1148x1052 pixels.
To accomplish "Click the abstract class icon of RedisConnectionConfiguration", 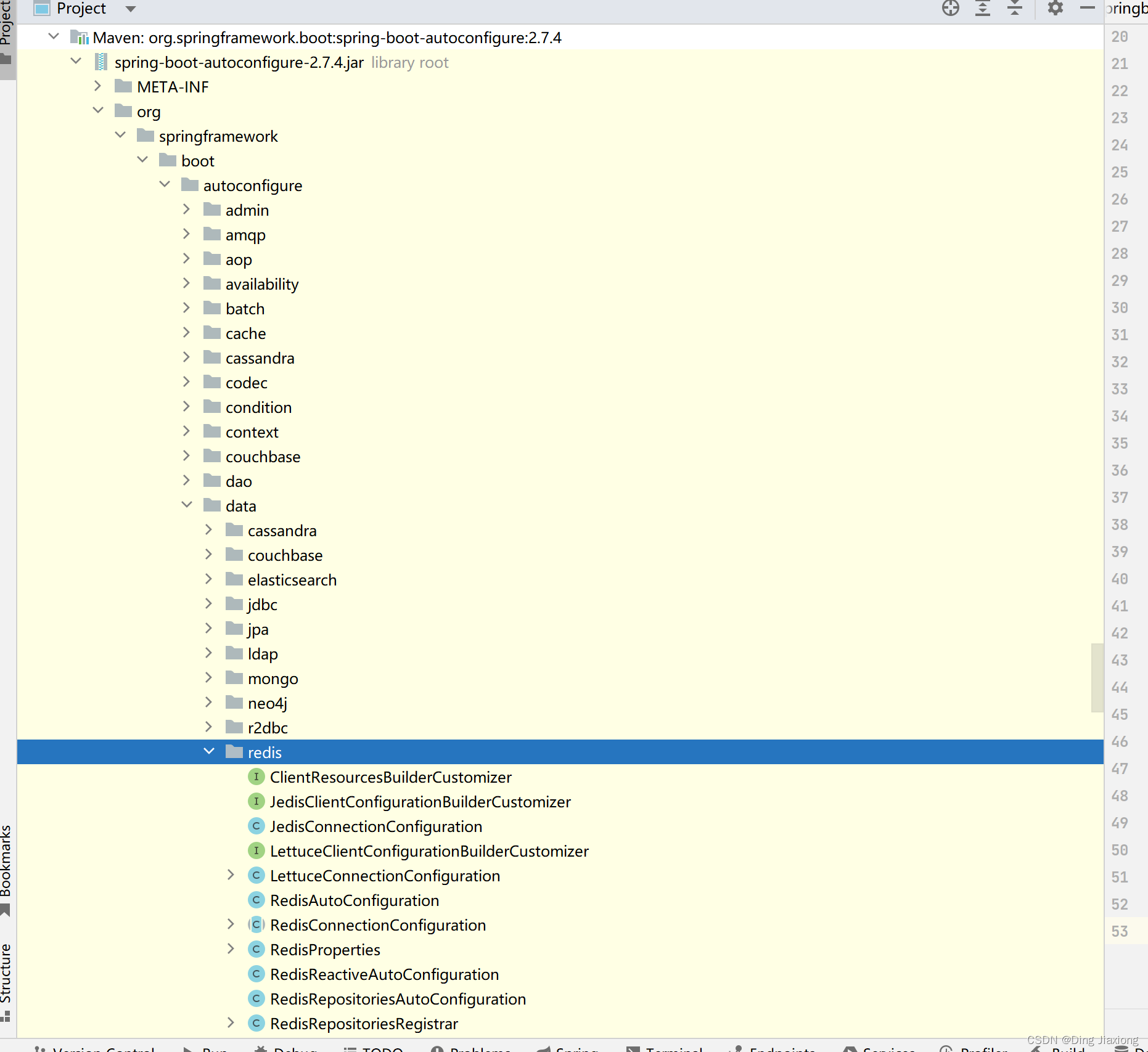I will point(256,925).
